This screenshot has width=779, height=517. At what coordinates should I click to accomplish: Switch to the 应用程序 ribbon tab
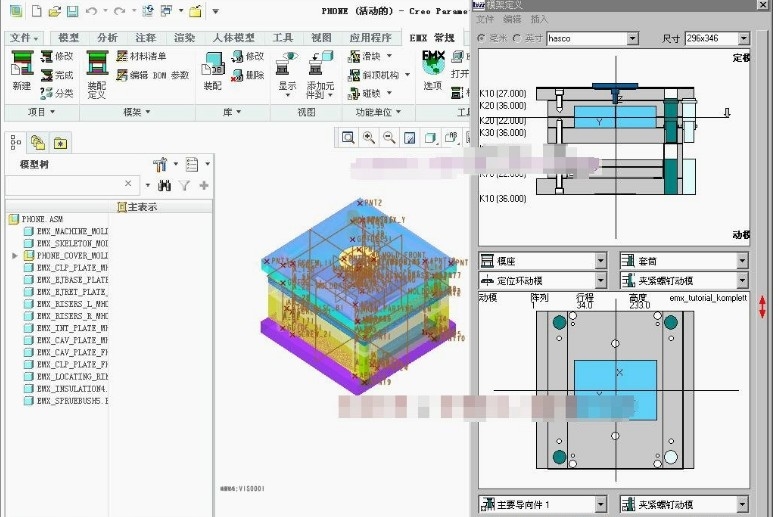(371, 38)
